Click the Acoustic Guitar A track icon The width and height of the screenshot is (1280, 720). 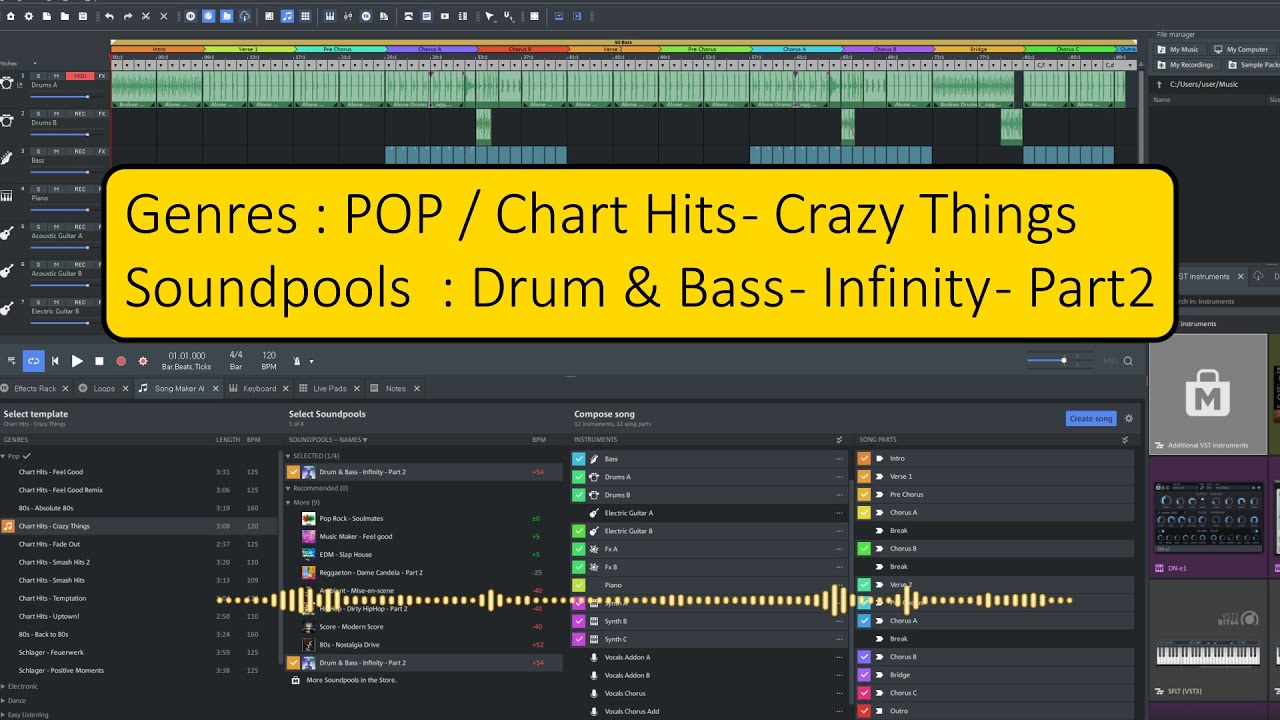[7, 233]
